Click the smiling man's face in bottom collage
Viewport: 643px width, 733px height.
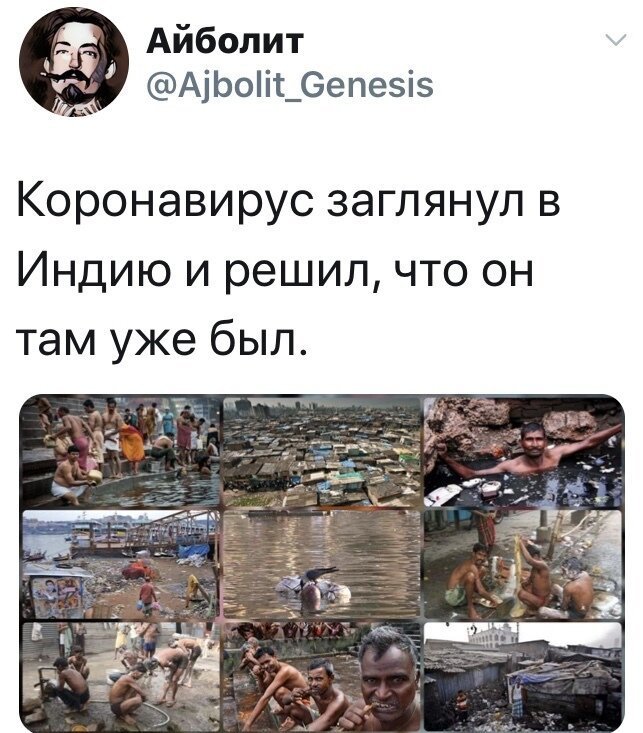[x=386, y=674]
